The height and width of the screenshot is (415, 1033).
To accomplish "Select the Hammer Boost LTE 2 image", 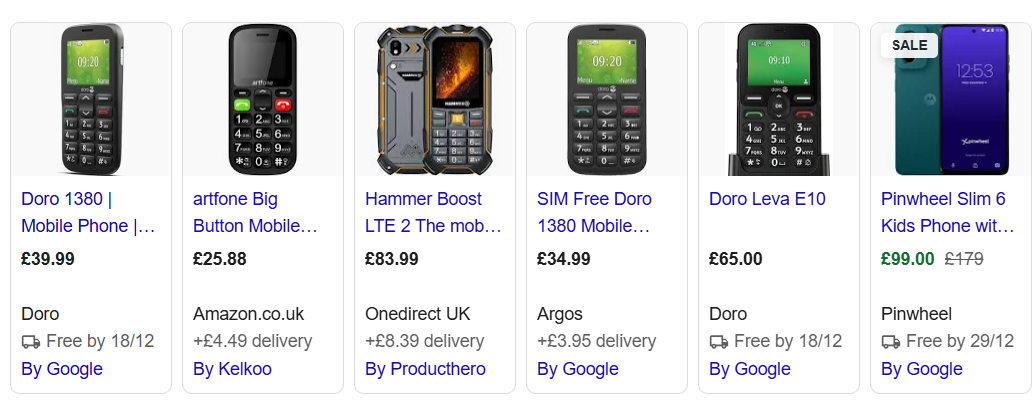I will 434,100.
